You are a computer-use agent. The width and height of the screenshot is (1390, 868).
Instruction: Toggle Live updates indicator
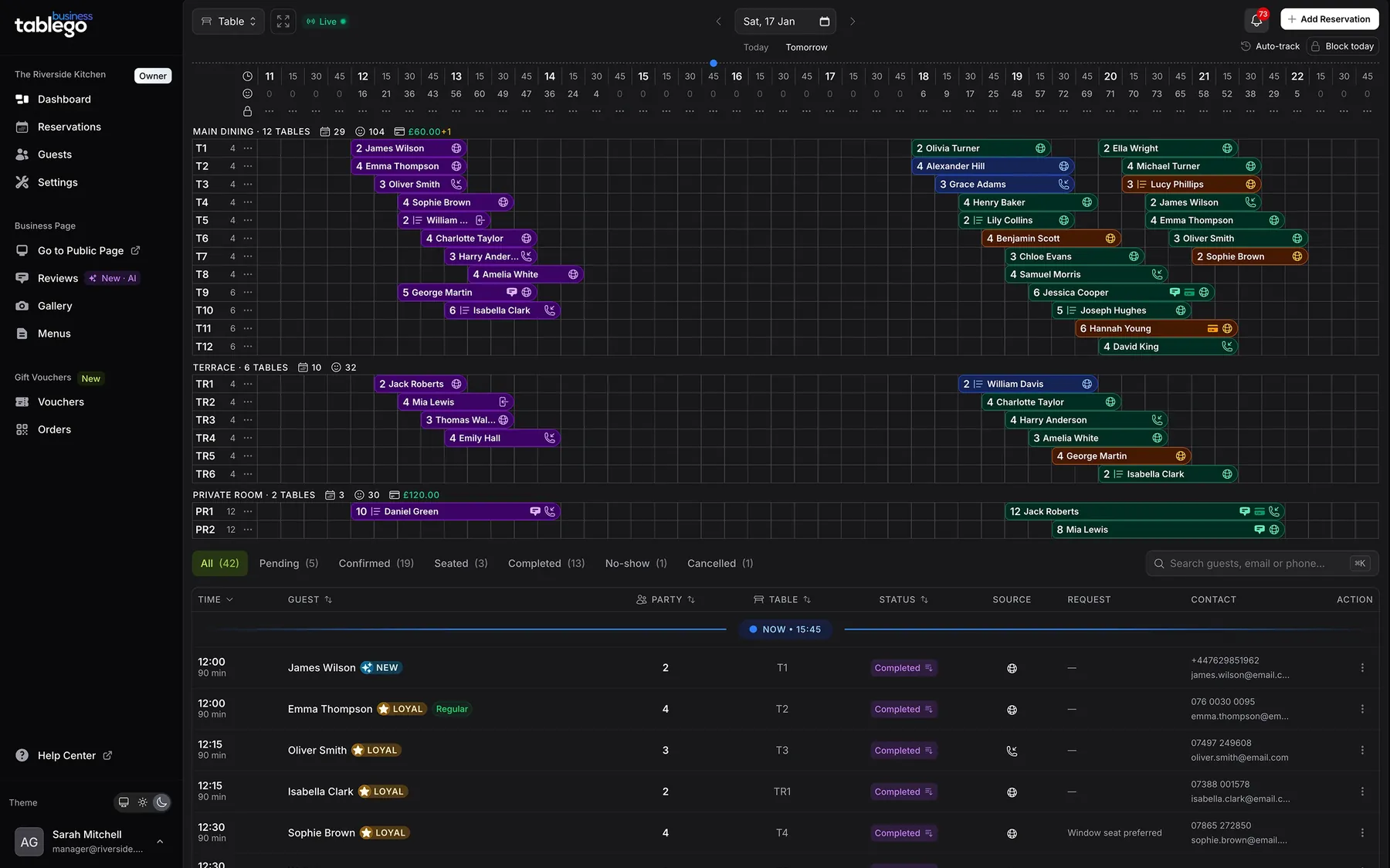pyautogui.click(x=327, y=22)
